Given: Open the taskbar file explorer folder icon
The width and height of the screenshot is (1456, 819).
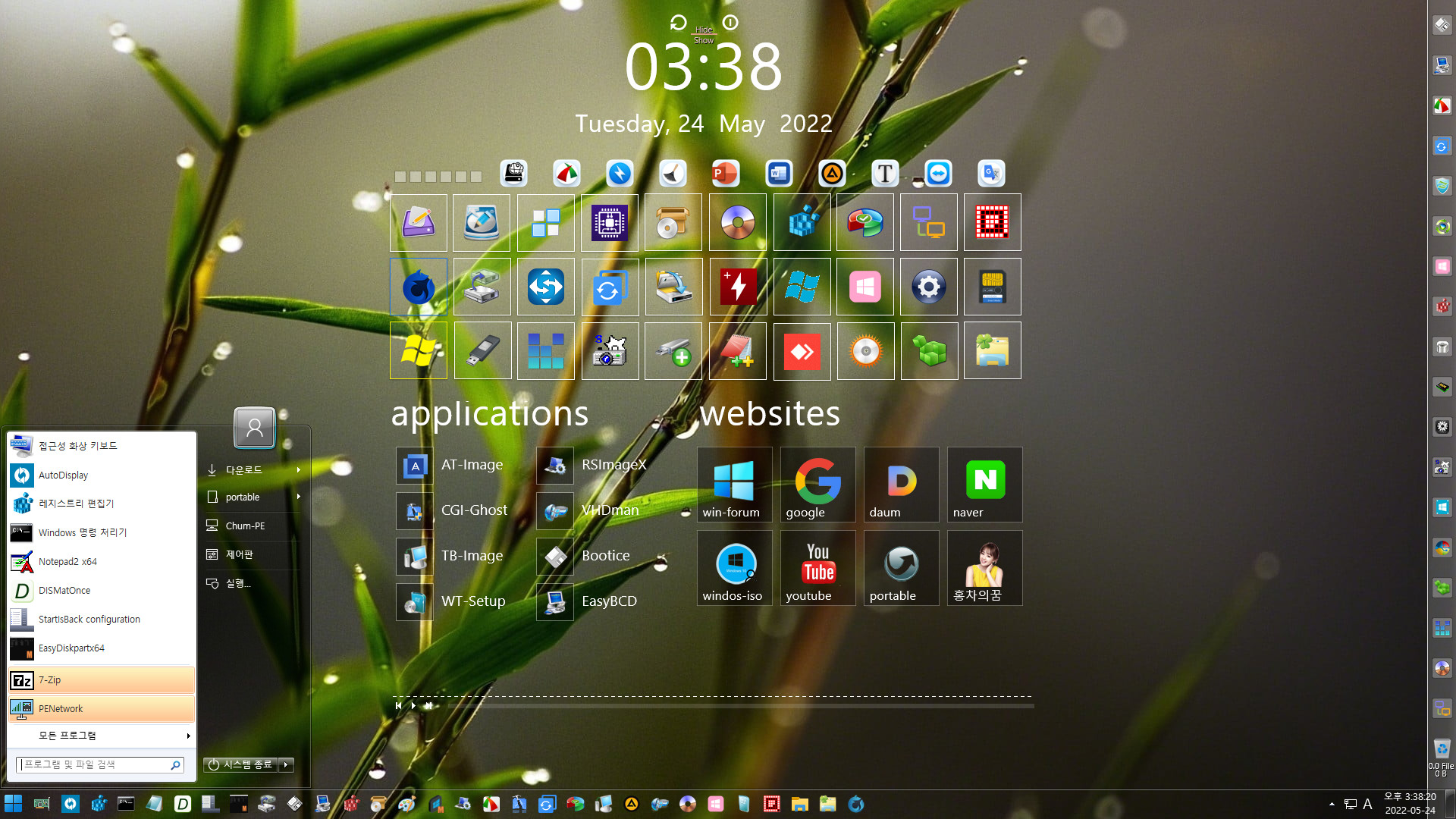Looking at the screenshot, I should point(800,804).
